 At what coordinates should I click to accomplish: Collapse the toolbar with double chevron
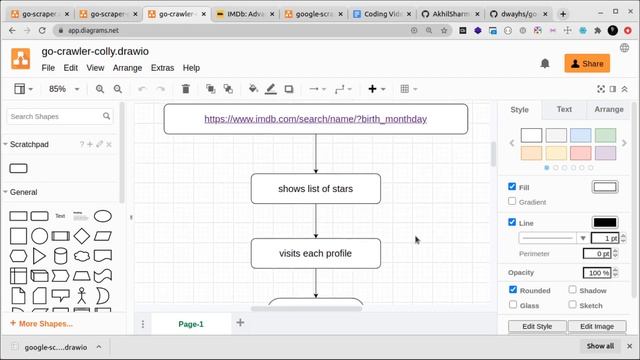624,89
